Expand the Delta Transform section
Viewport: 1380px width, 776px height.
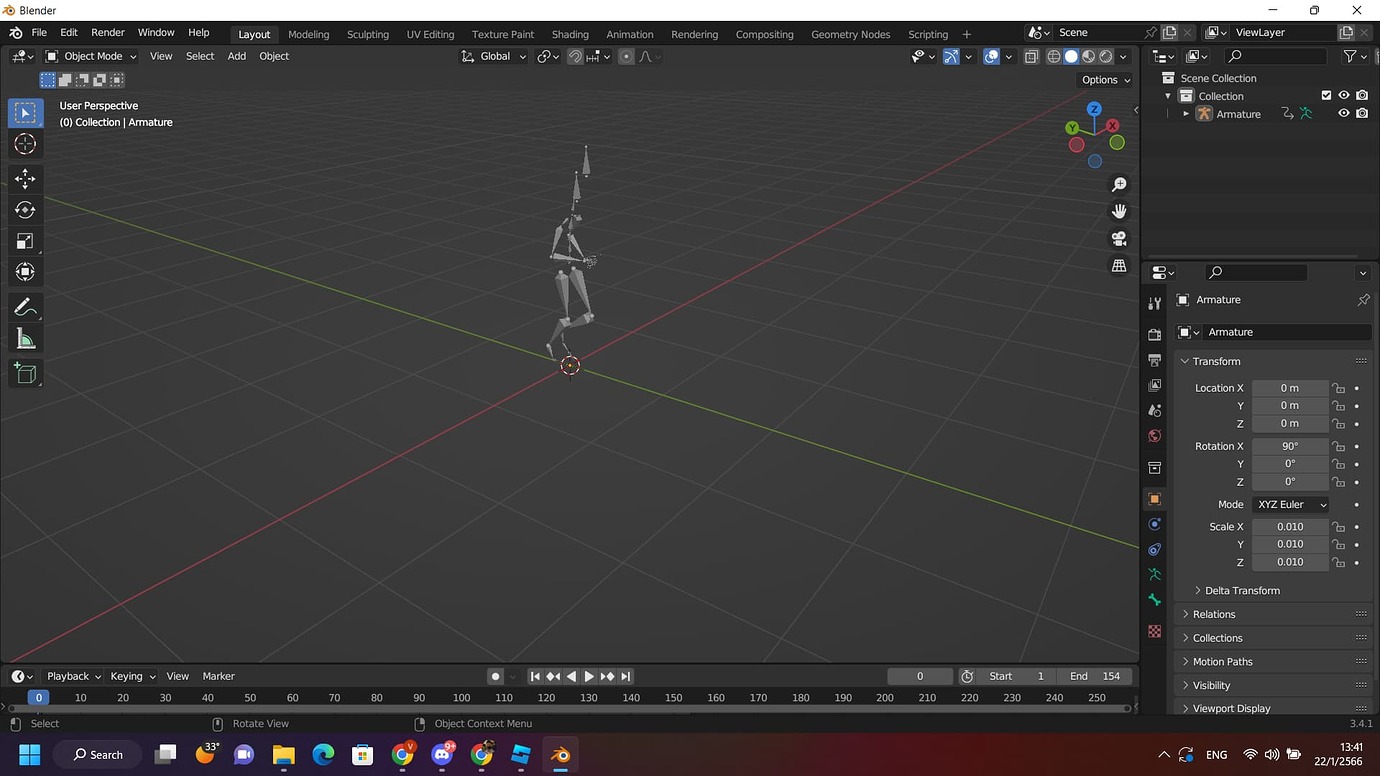pos(1242,591)
